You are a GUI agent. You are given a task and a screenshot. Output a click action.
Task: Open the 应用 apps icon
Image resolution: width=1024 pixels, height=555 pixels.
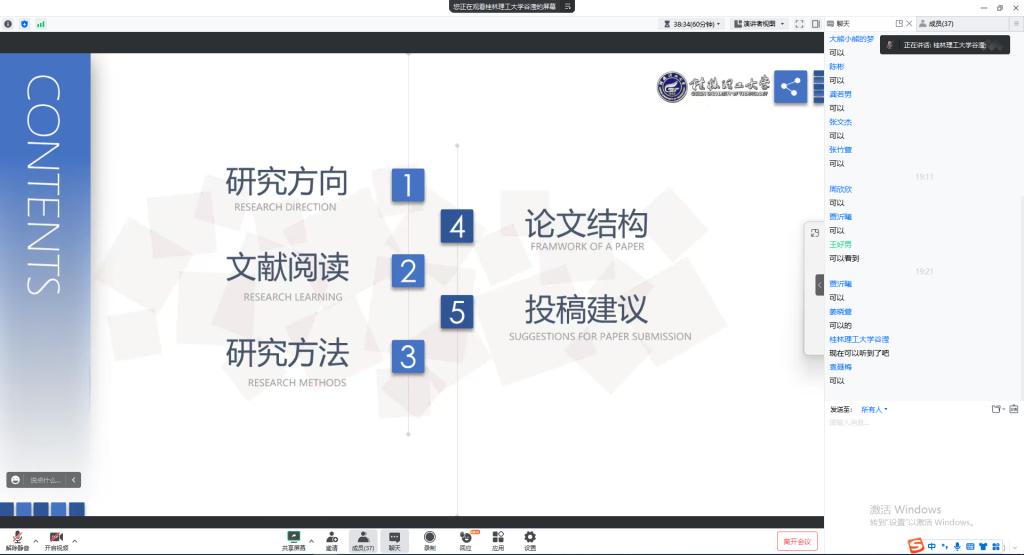498,538
